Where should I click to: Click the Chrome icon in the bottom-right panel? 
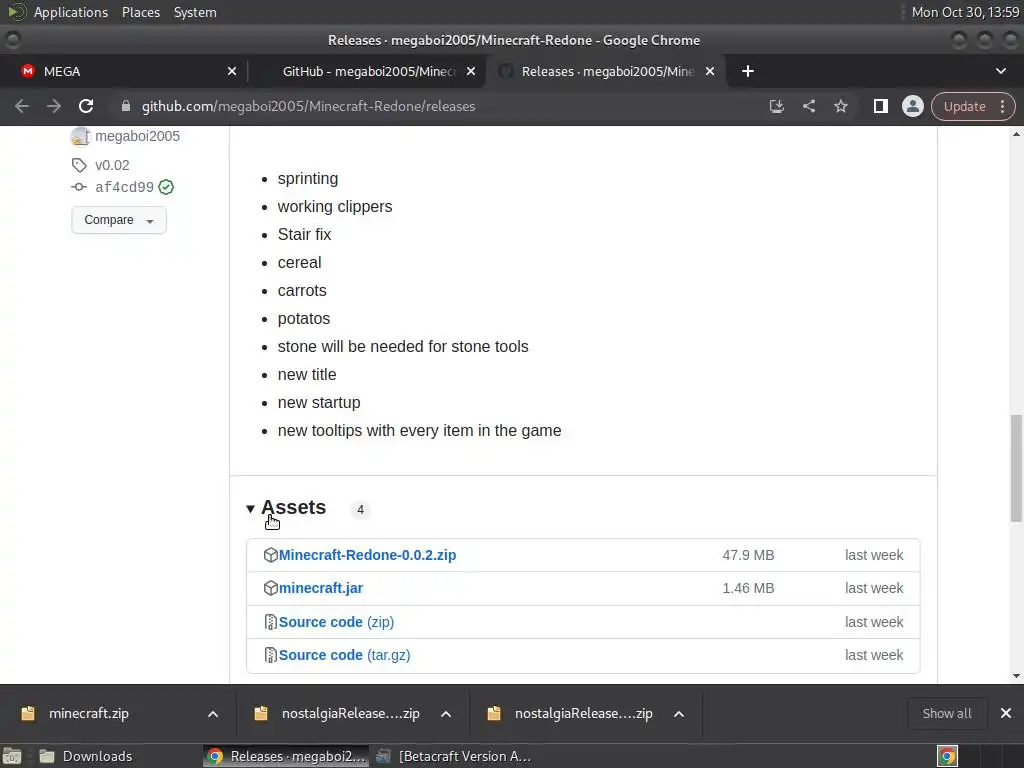coord(947,756)
